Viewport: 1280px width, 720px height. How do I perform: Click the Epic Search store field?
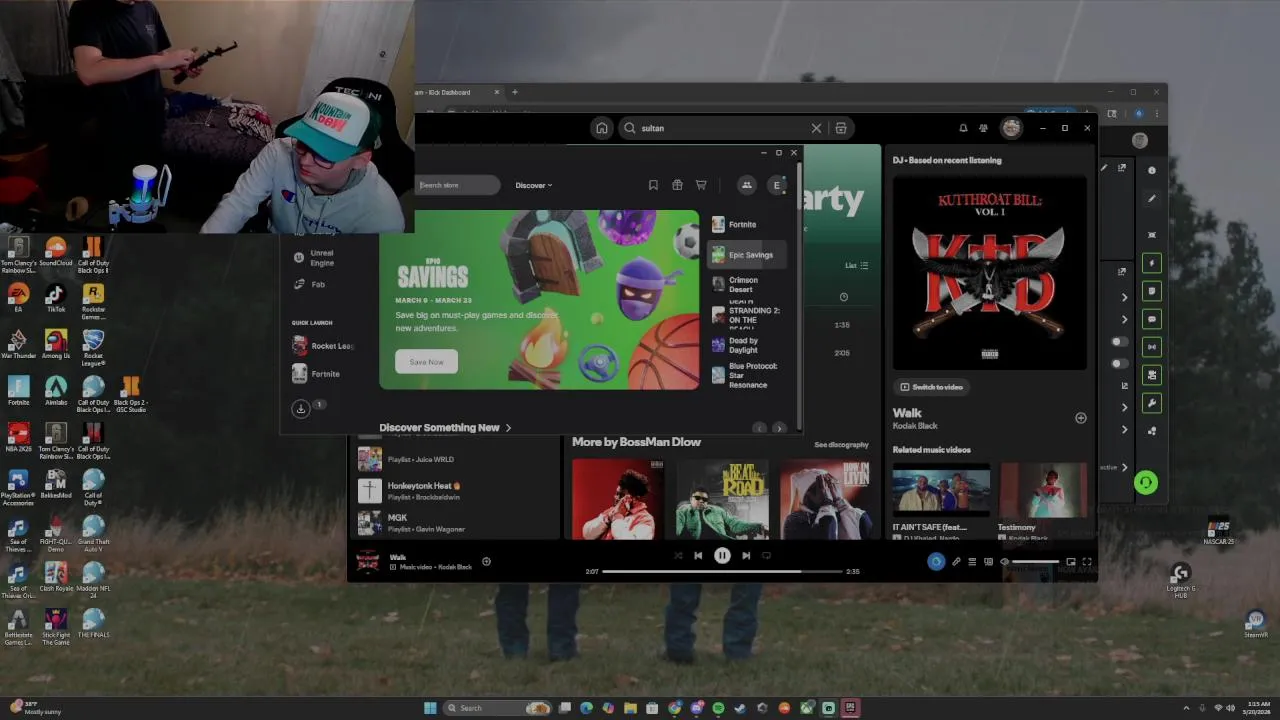tap(458, 185)
